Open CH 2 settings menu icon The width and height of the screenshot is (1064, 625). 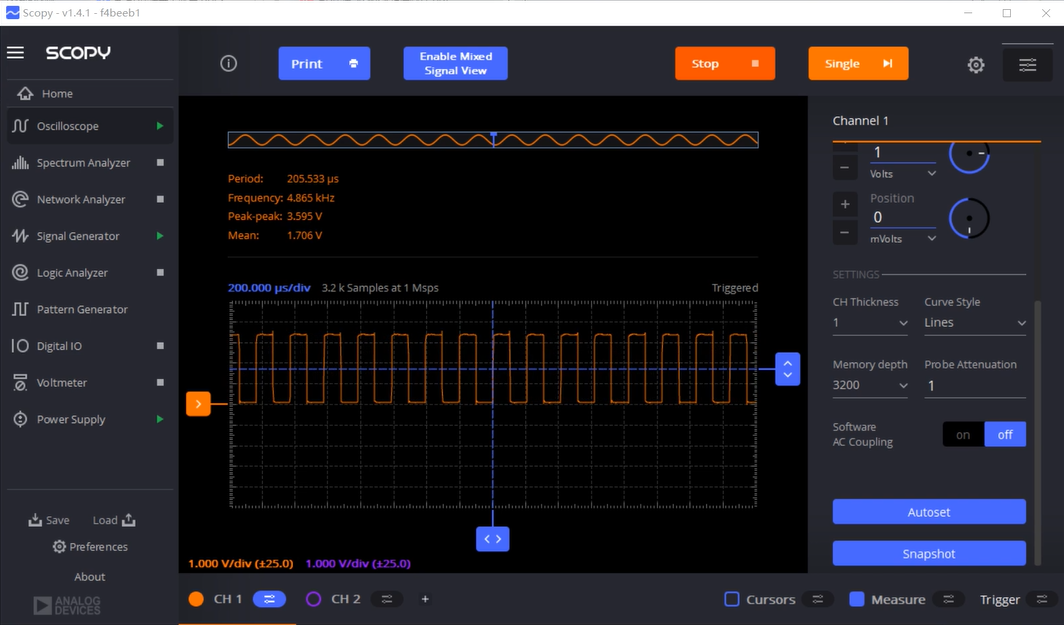pyautogui.click(x=387, y=599)
